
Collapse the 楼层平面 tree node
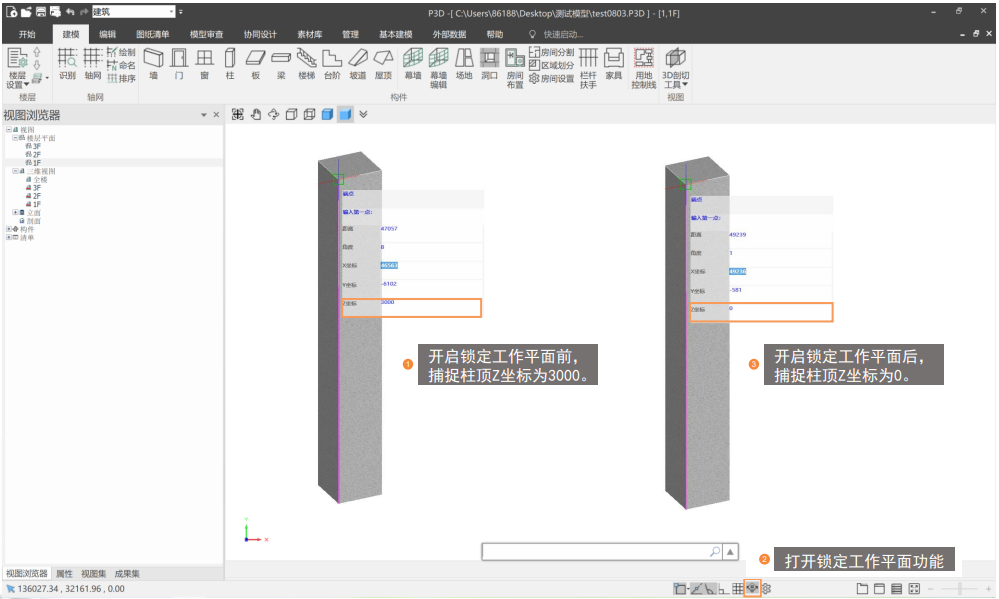(x=16, y=138)
